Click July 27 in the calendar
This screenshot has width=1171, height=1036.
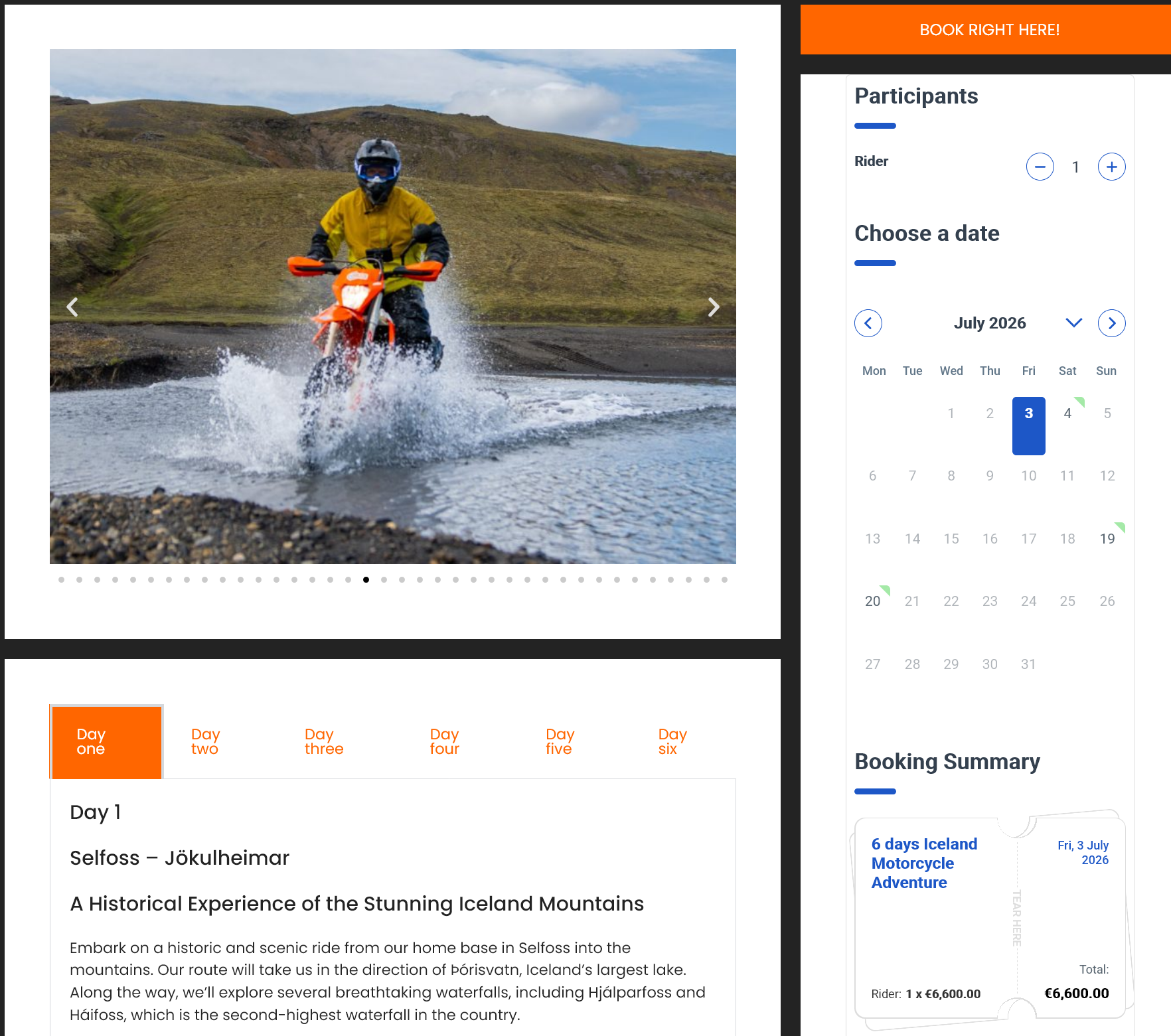[x=872, y=664]
